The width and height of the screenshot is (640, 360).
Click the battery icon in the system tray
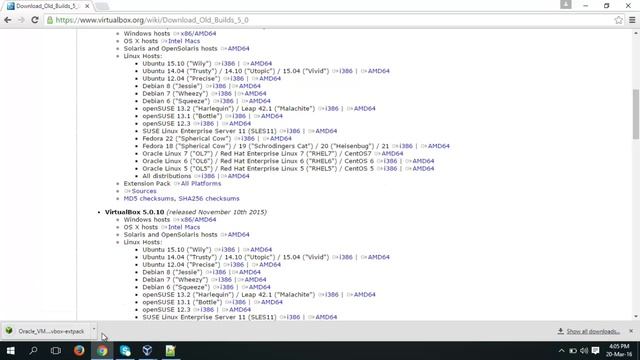pos(573,351)
